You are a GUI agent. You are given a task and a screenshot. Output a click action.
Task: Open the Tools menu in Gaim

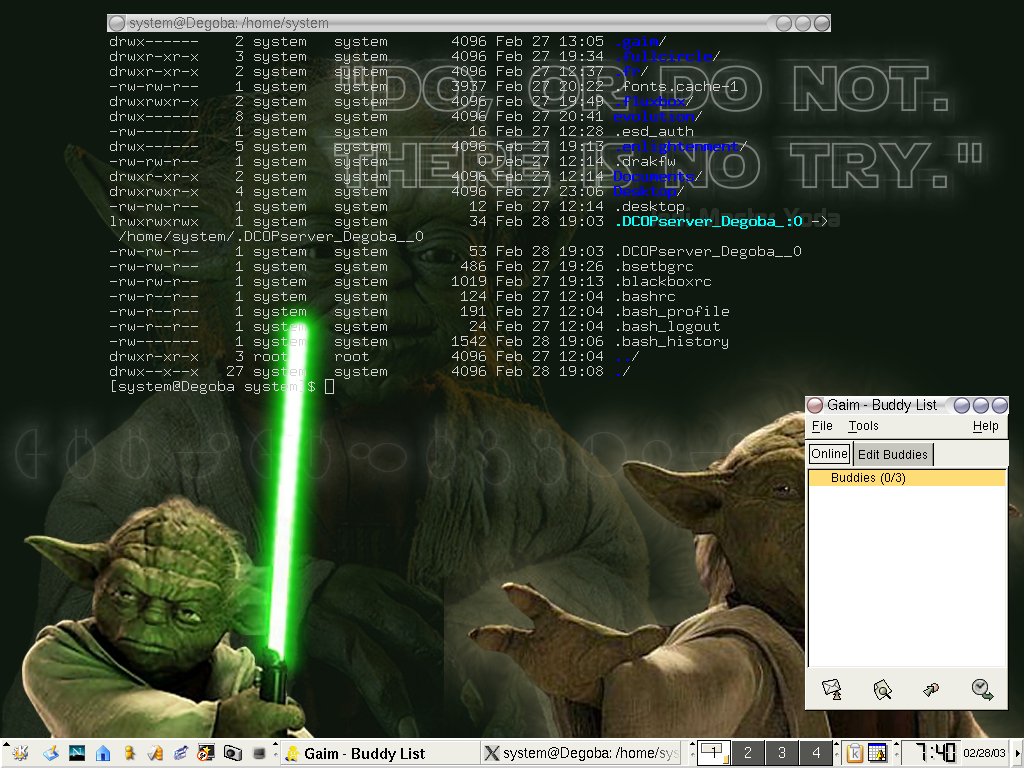(863, 426)
